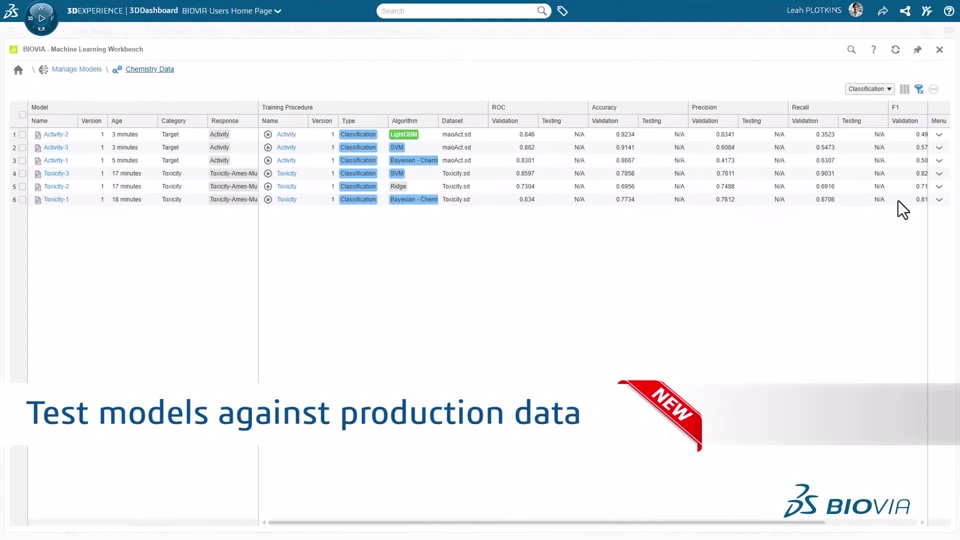Sort by ROC Validation column header
This screenshot has width=960, height=540.
pos(513,121)
